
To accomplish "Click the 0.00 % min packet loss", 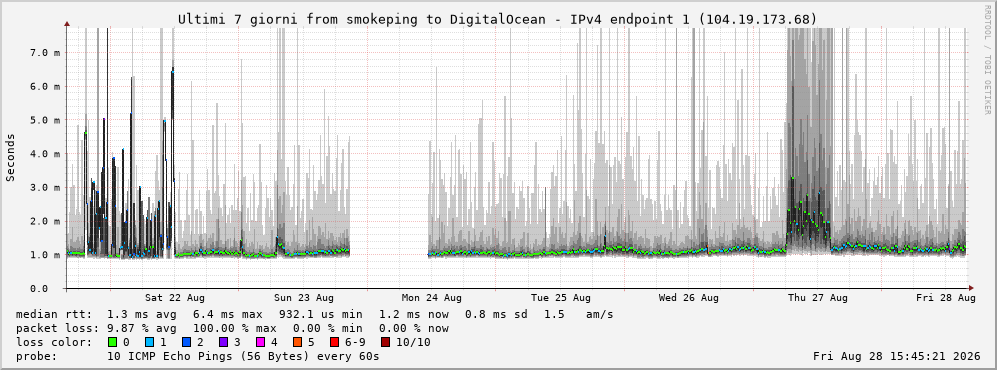I will tap(327, 329).
